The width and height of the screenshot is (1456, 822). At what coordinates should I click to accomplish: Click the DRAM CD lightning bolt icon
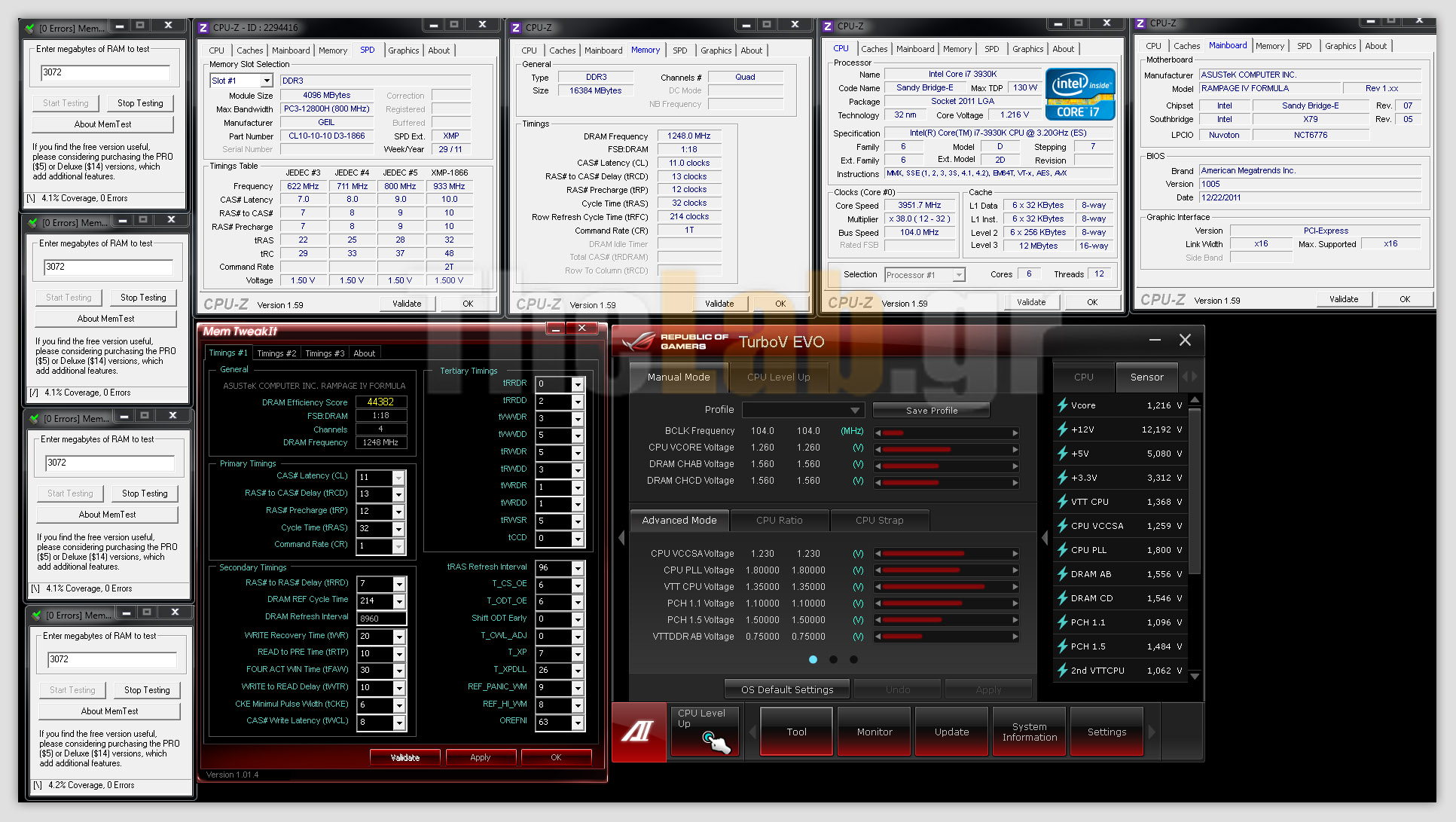tap(1062, 598)
